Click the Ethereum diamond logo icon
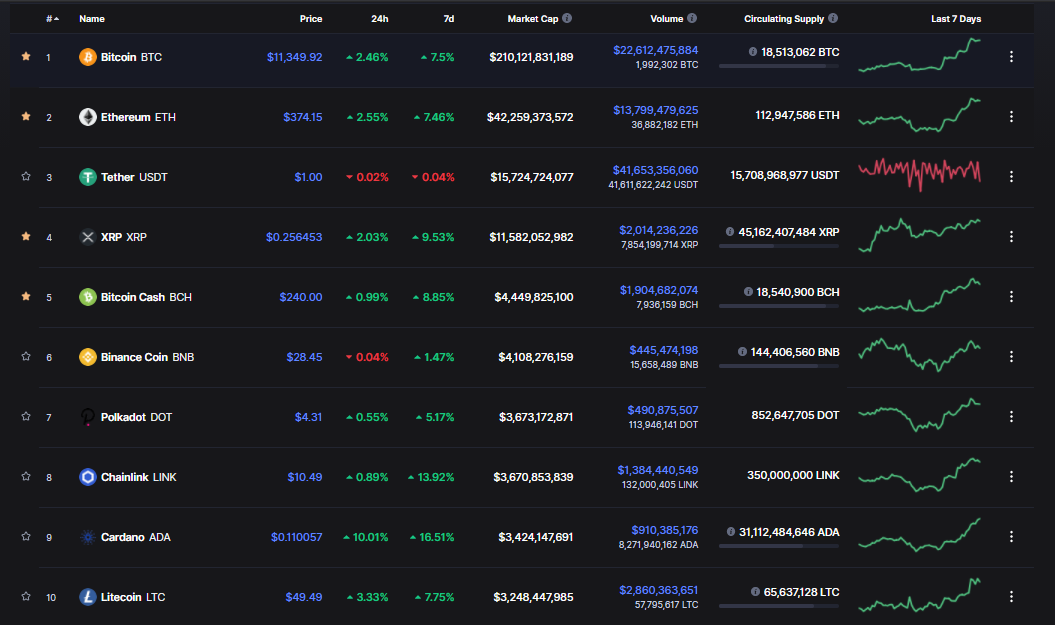 pyautogui.click(x=87, y=117)
